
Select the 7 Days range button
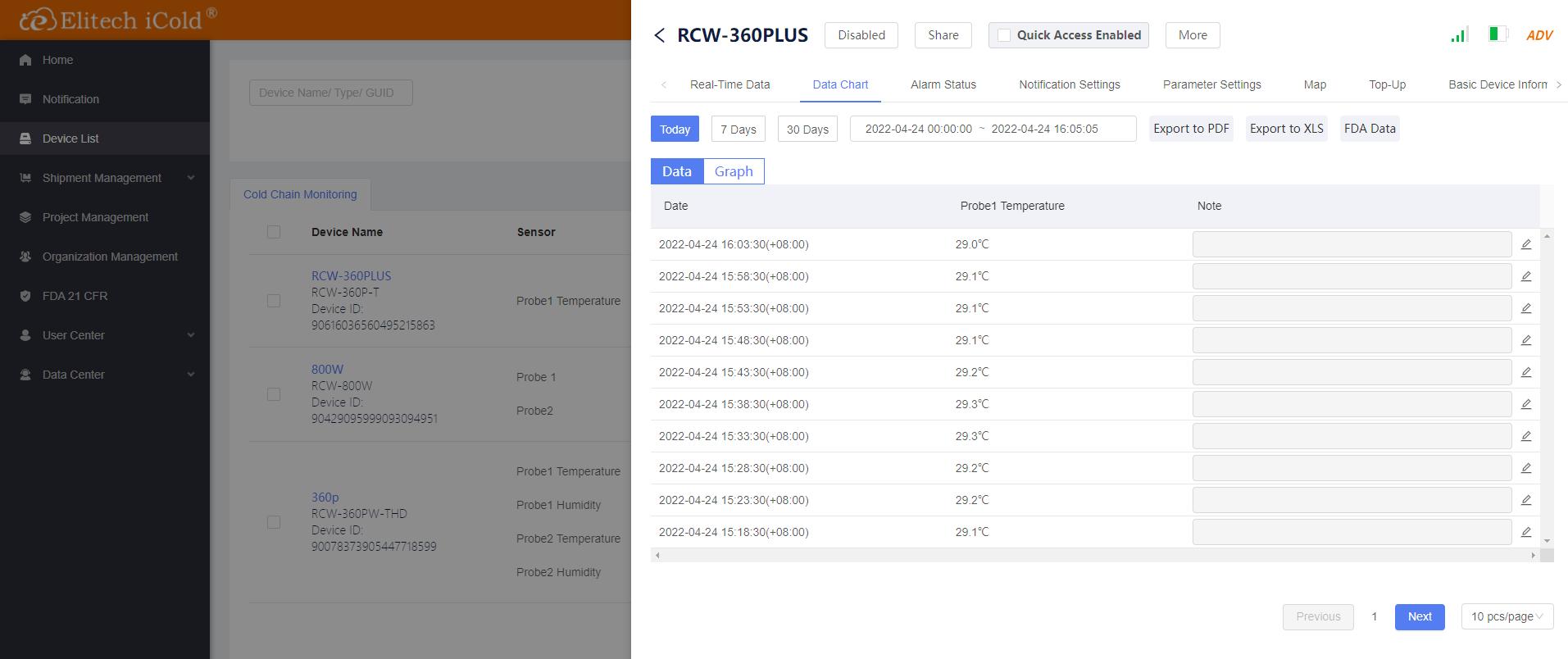point(739,129)
